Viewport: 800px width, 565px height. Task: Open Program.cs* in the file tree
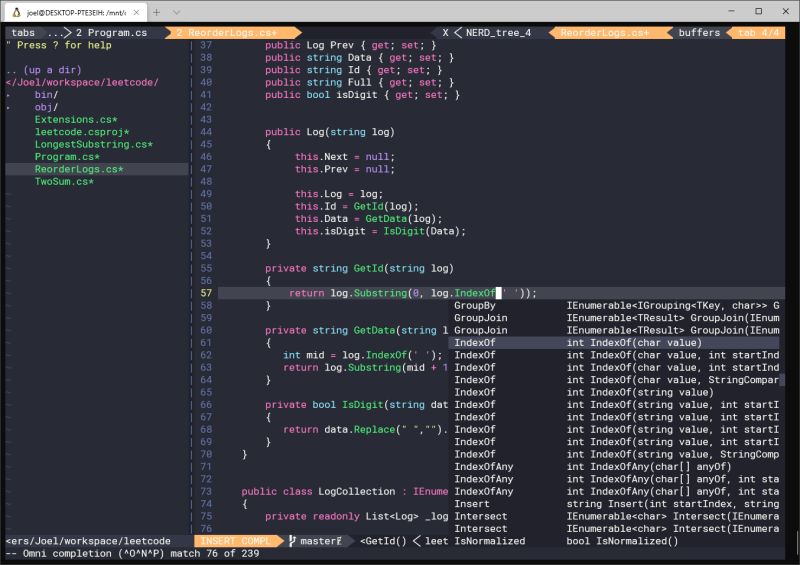67,157
